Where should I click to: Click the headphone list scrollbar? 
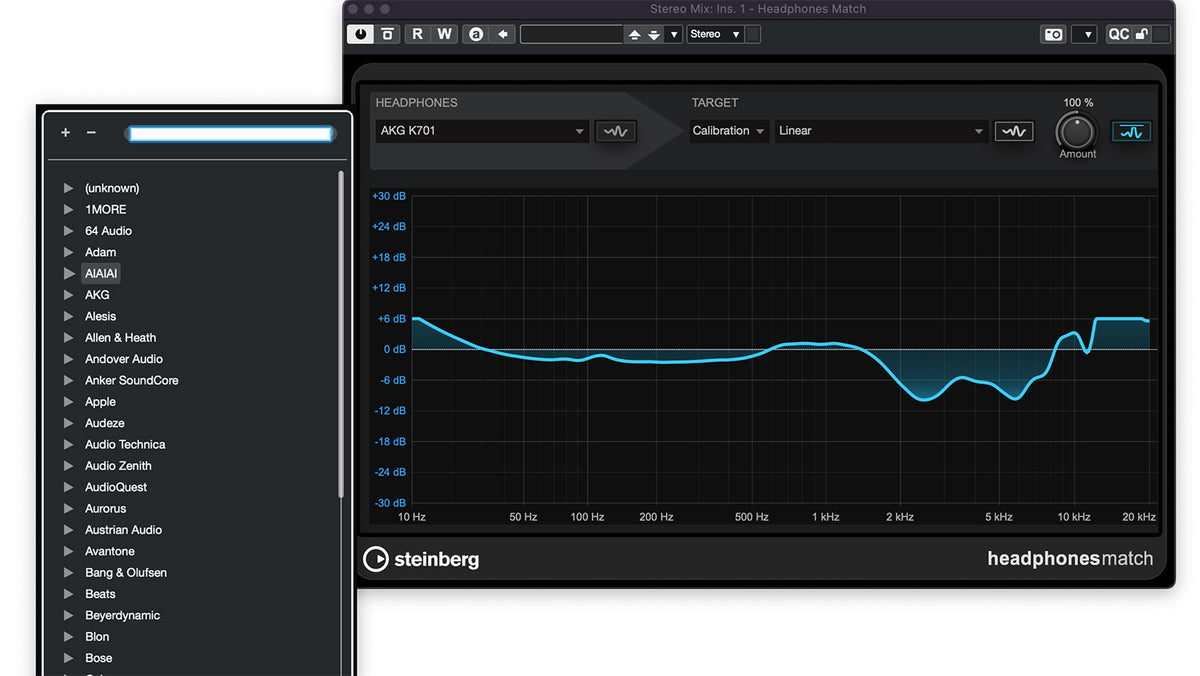click(341, 335)
